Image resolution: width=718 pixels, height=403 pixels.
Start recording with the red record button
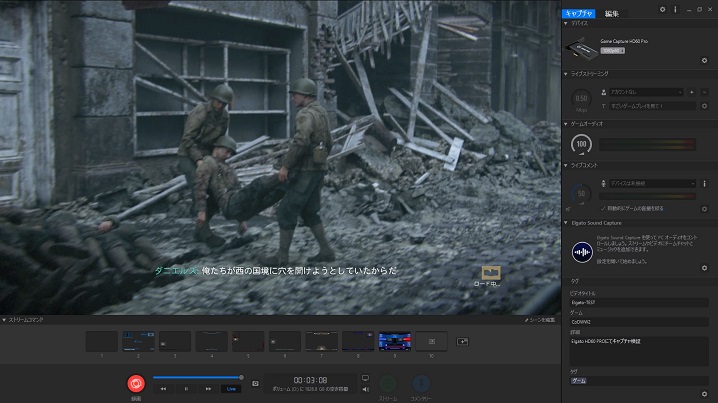pyautogui.click(x=136, y=384)
